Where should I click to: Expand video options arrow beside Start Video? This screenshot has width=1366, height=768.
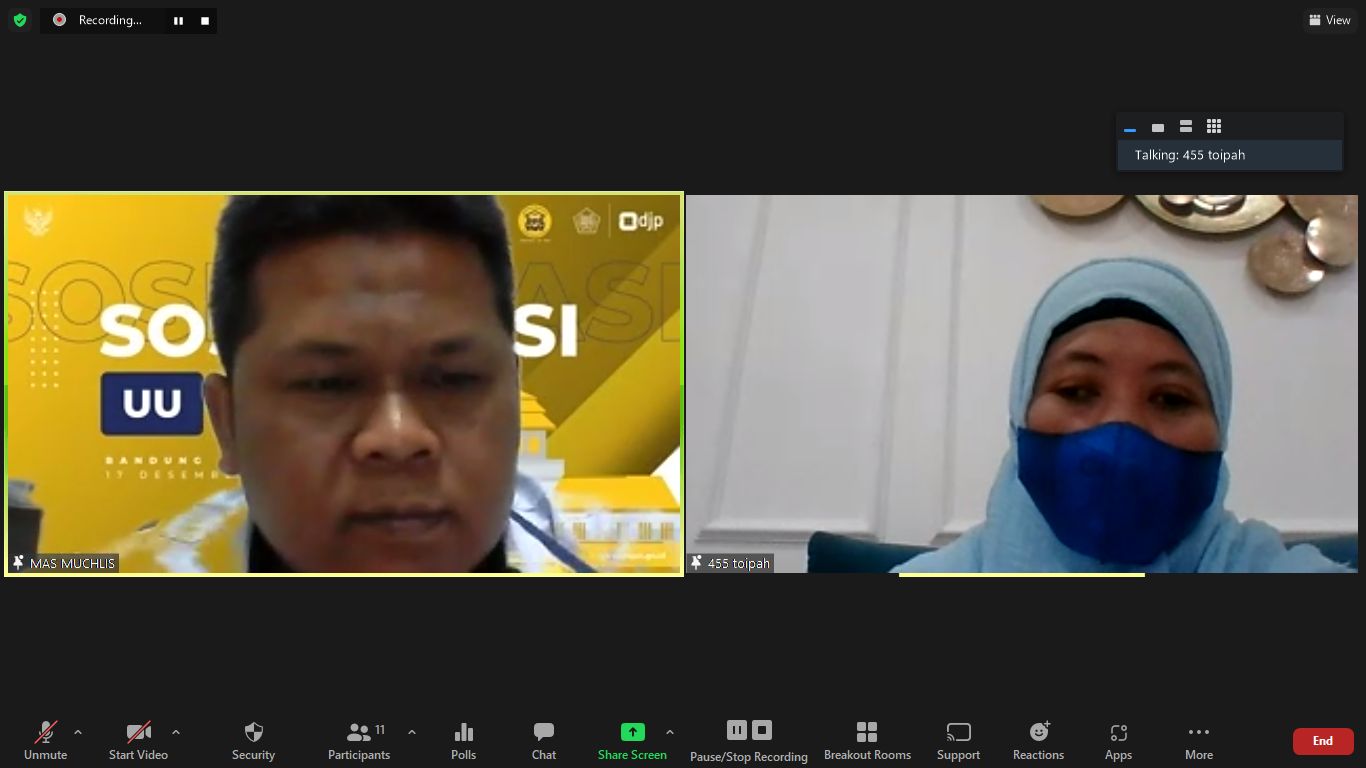(176, 732)
